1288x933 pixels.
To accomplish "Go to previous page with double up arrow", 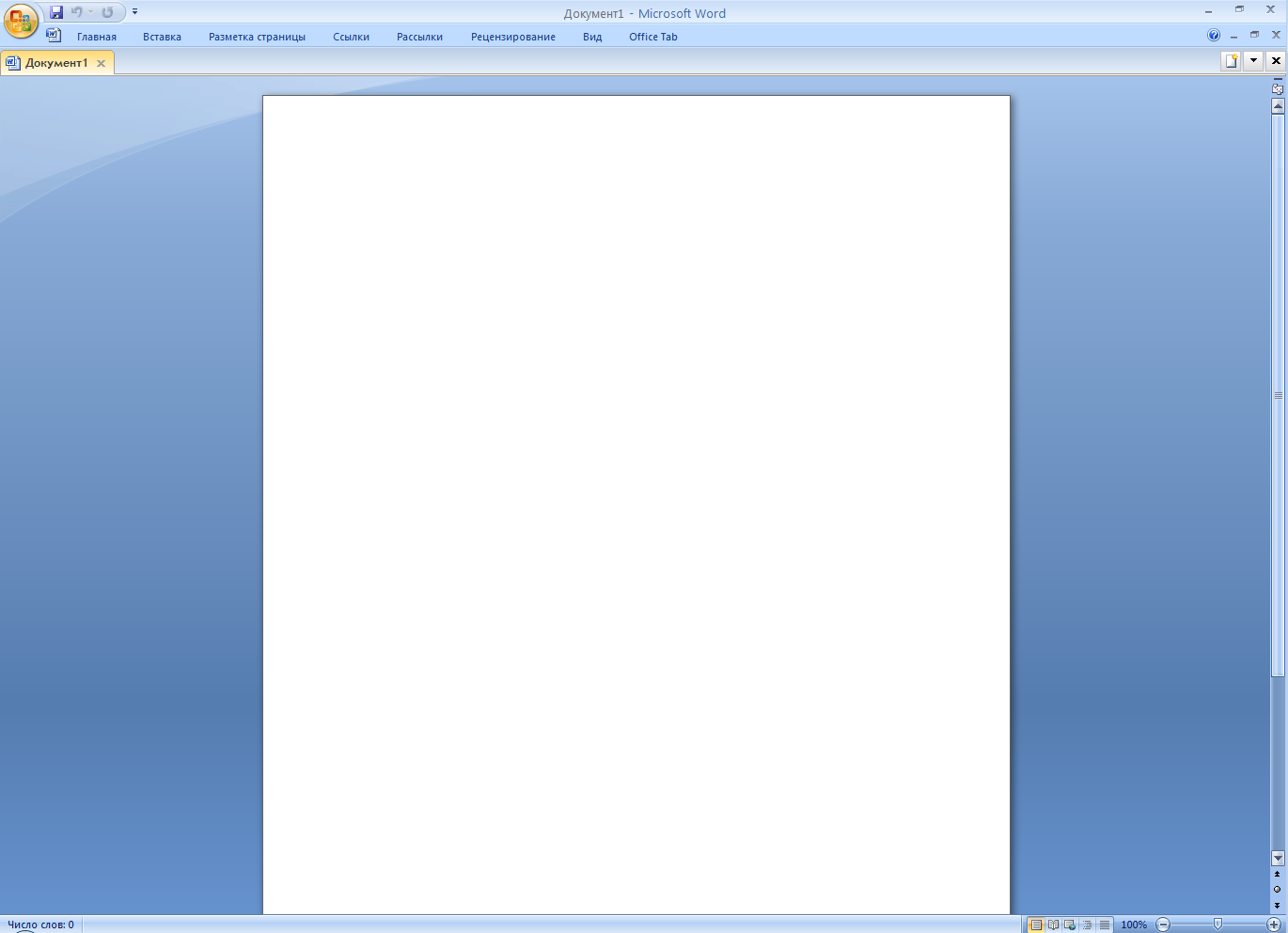I will pos(1277,875).
